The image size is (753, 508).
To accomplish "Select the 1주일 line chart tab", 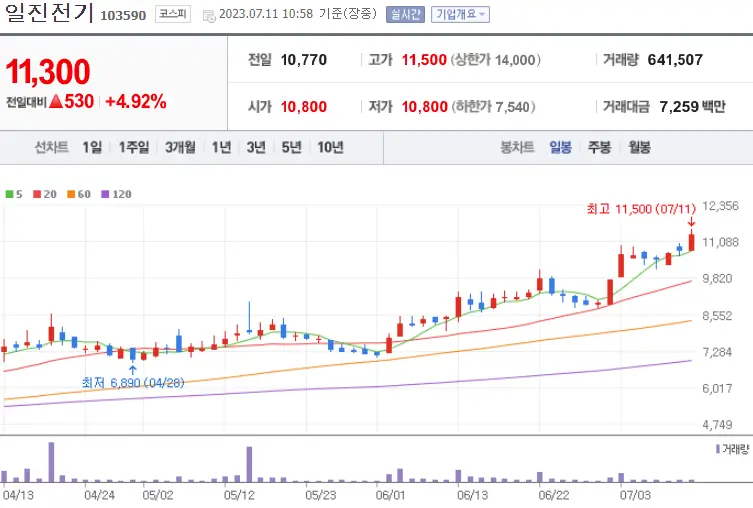I will coord(134,147).
